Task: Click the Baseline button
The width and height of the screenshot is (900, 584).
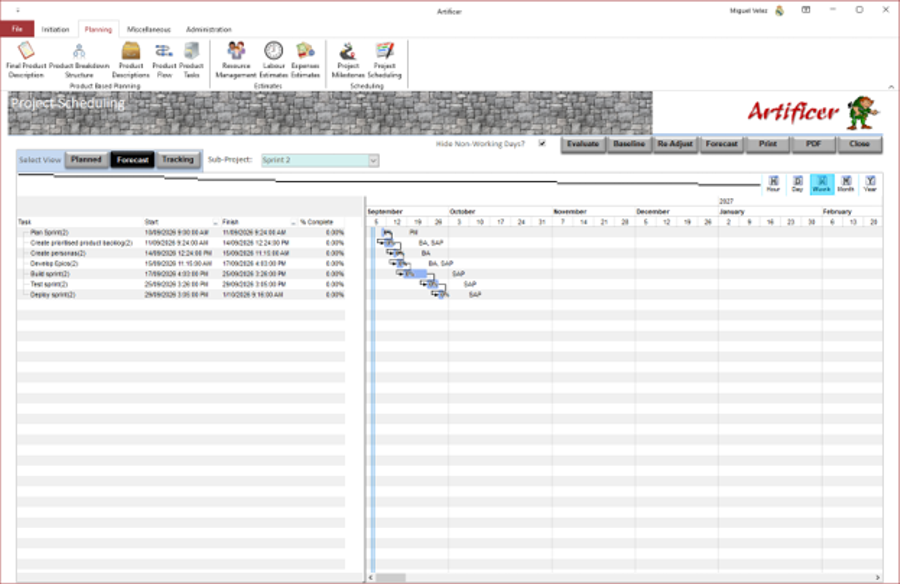Action: (629, 144)
